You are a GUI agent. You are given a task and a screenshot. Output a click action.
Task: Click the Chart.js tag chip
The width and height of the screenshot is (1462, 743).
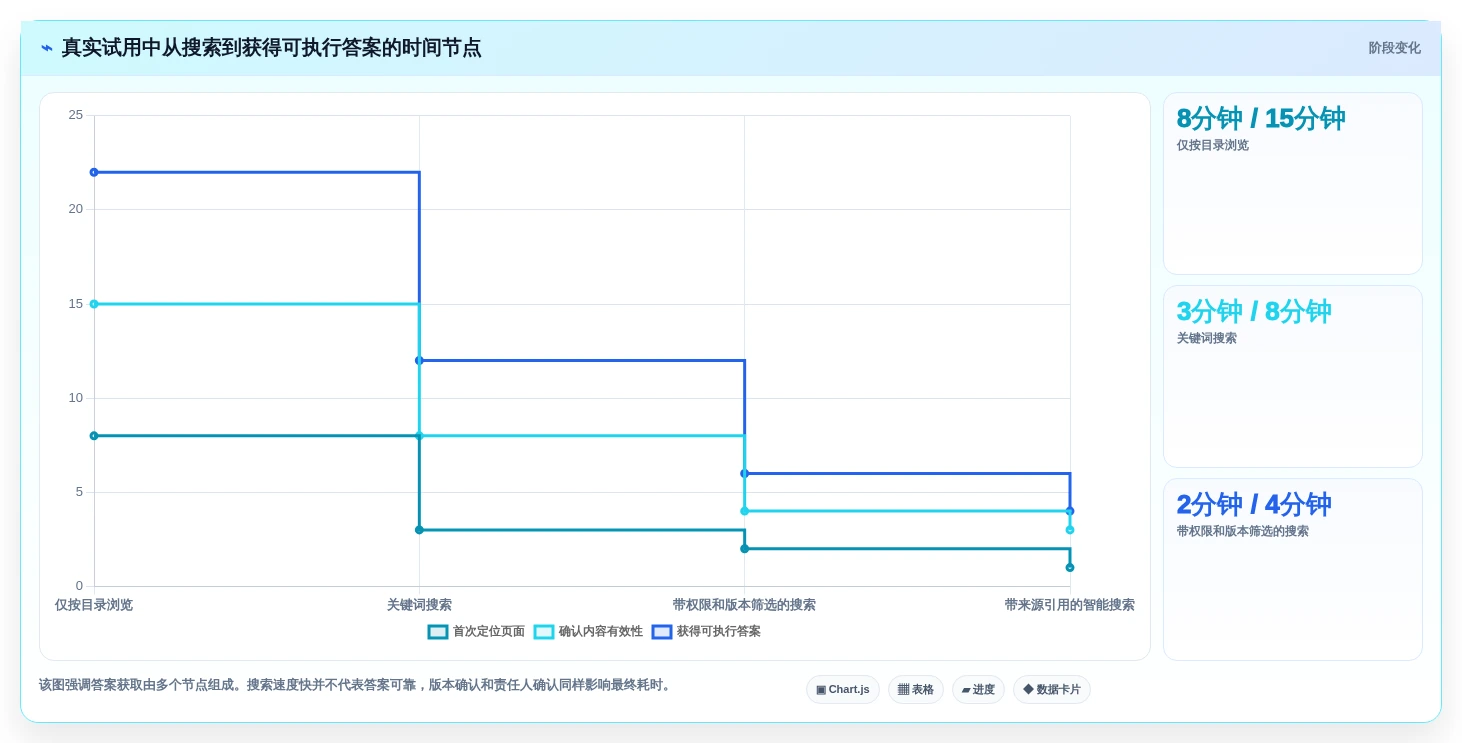click(843, 690)
